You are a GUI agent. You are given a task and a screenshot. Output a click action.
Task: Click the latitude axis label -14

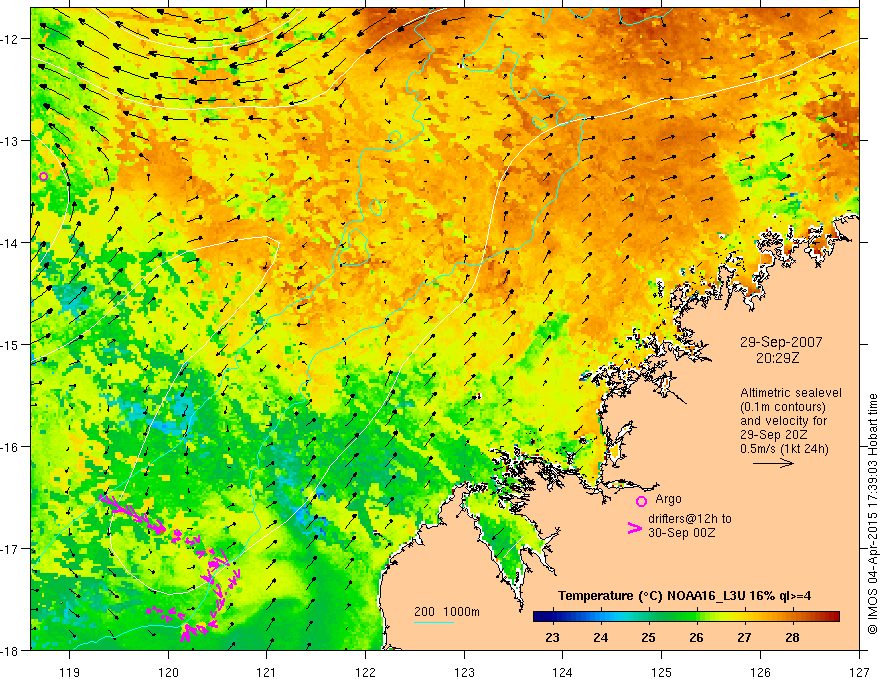[11, 243]
